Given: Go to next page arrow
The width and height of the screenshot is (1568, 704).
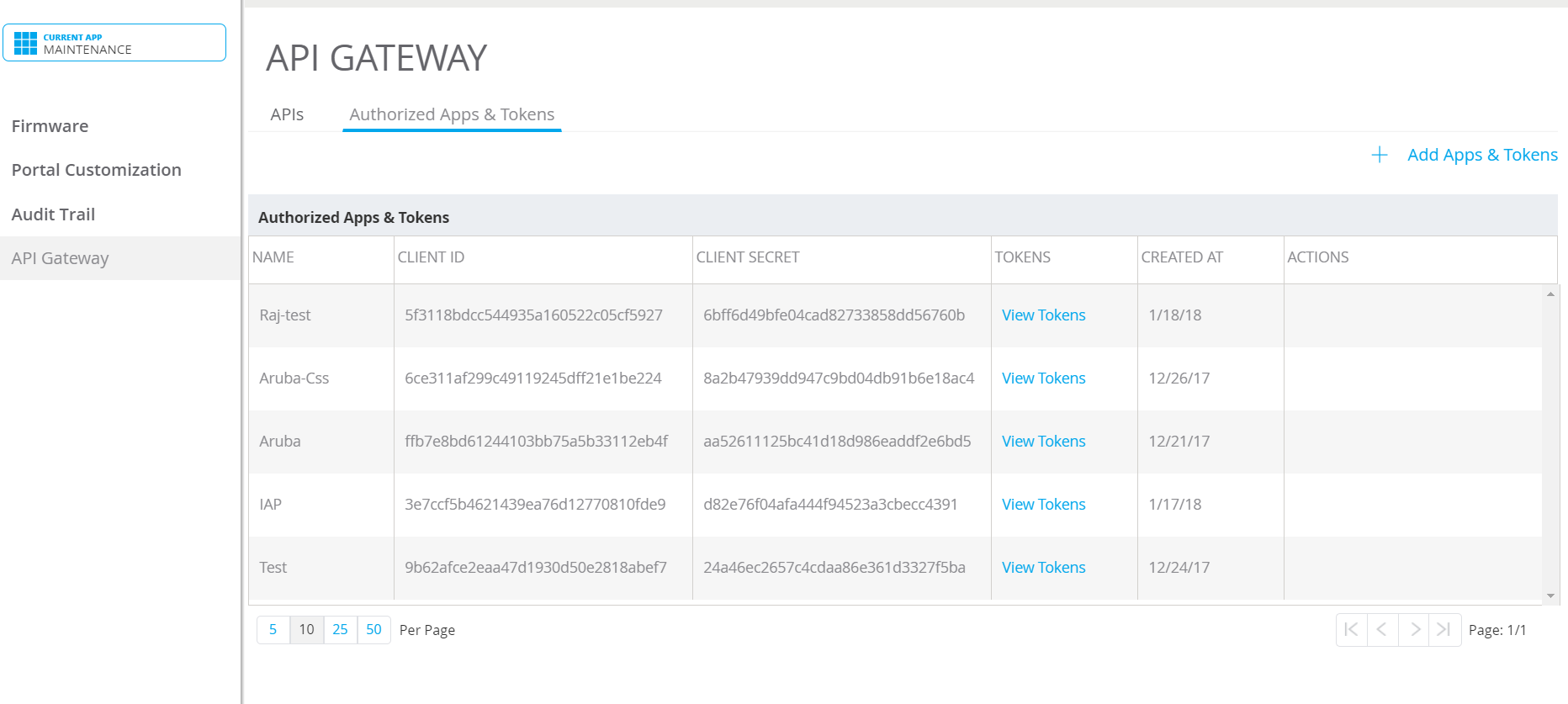Looking at the screenshot, I should [x=1414, y=629].
